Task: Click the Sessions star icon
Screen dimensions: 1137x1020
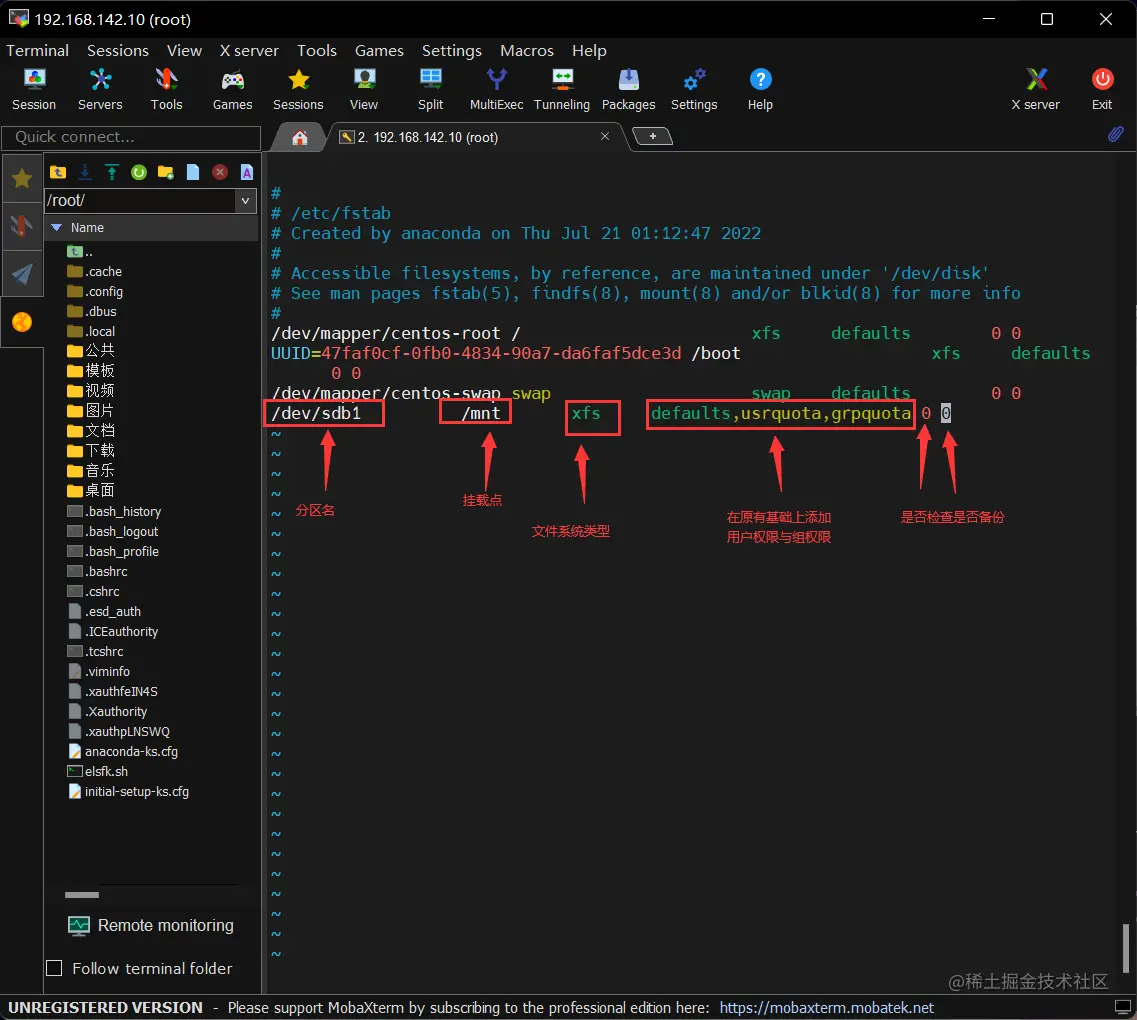Action: click(298, 89)
